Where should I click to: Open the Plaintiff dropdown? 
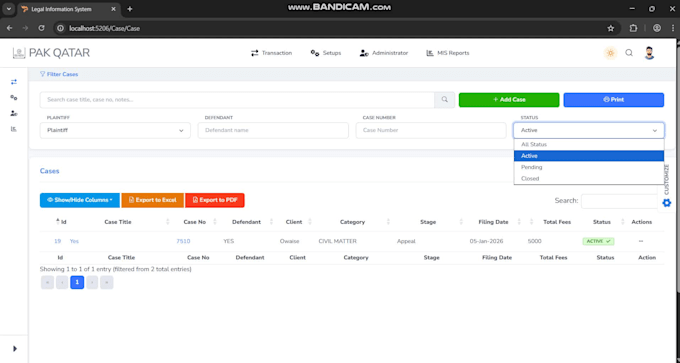(115, 130)
